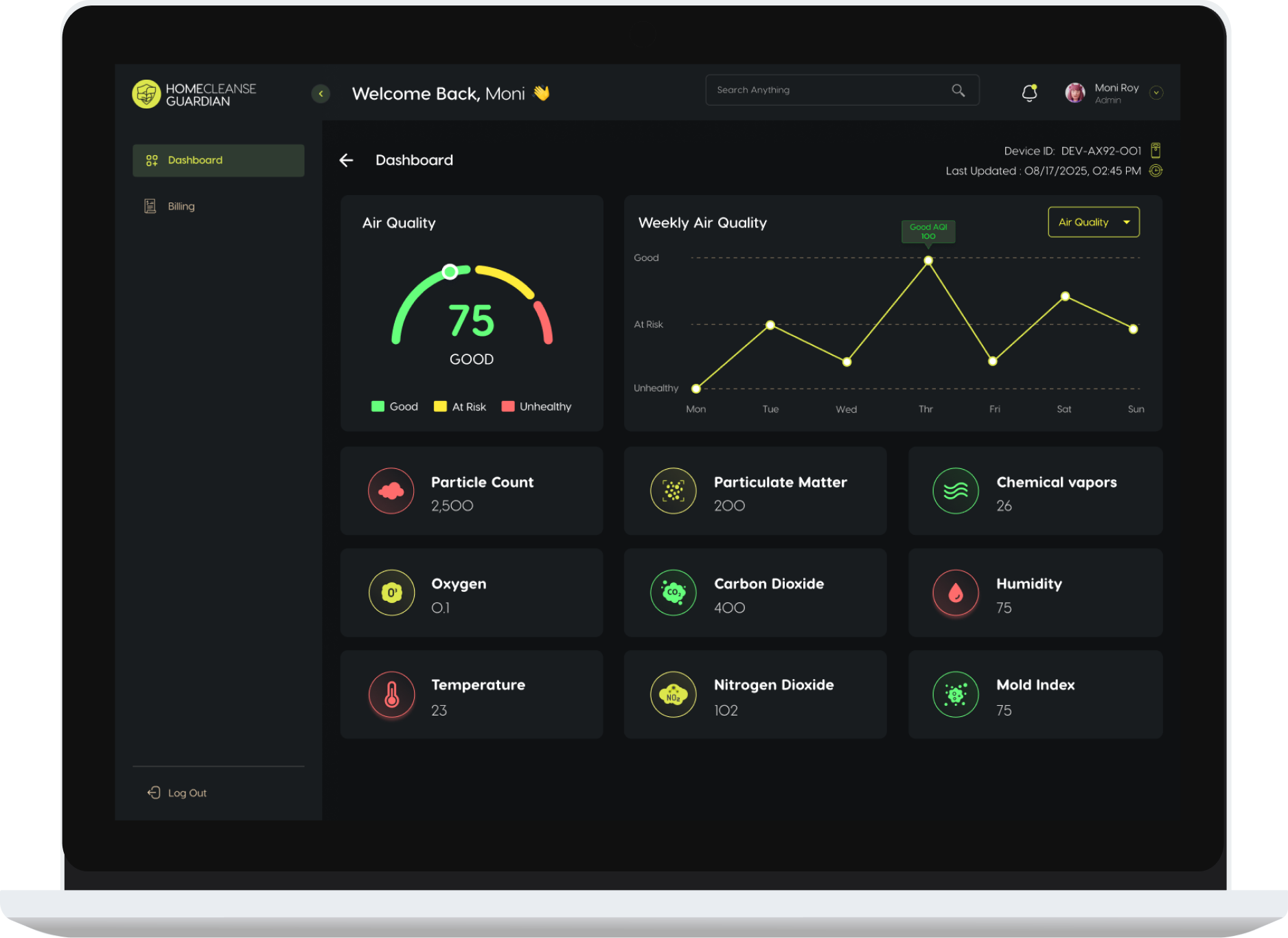Click the notification bell icon

[x=1028, y=93]
